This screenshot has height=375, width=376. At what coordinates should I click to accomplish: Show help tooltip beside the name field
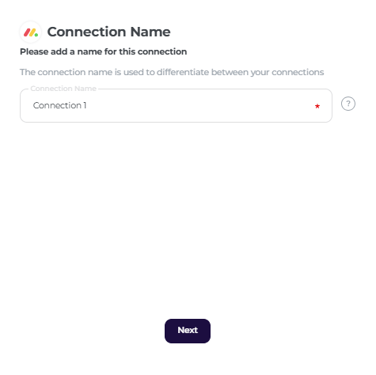(x=348, y=104)
